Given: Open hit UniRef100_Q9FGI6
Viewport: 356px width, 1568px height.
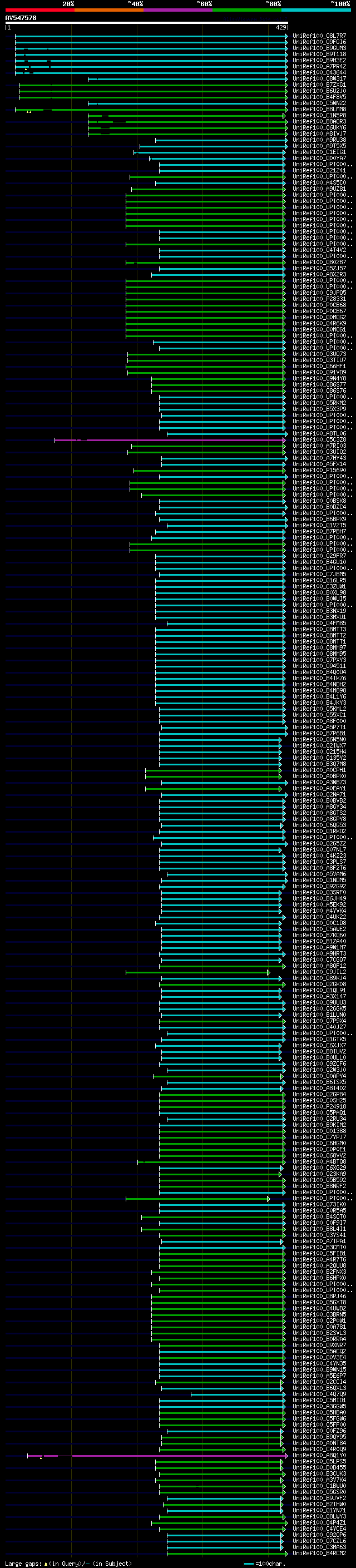Looking at the screenshot, I should click(319, 42).
